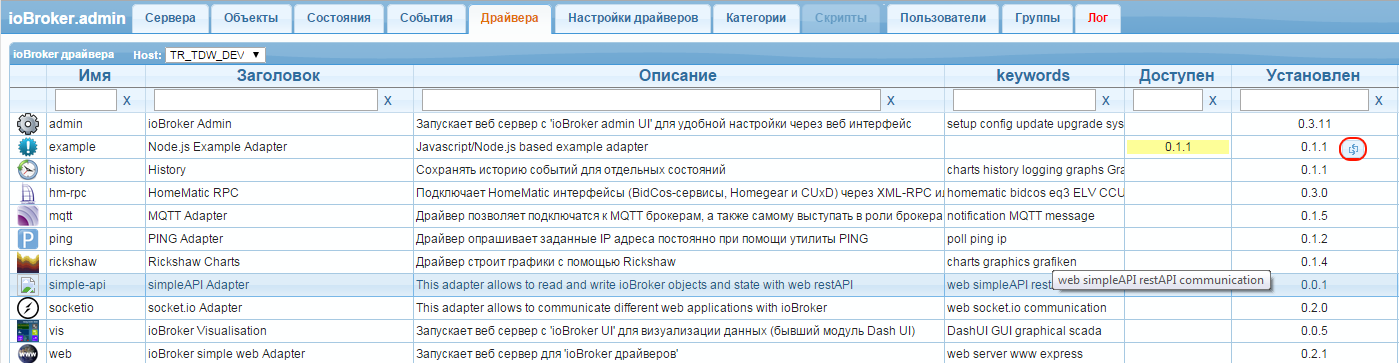Click the vis adapter icon
The width and height of the screenshot is (1399, 363).
(x=28, y=331)
